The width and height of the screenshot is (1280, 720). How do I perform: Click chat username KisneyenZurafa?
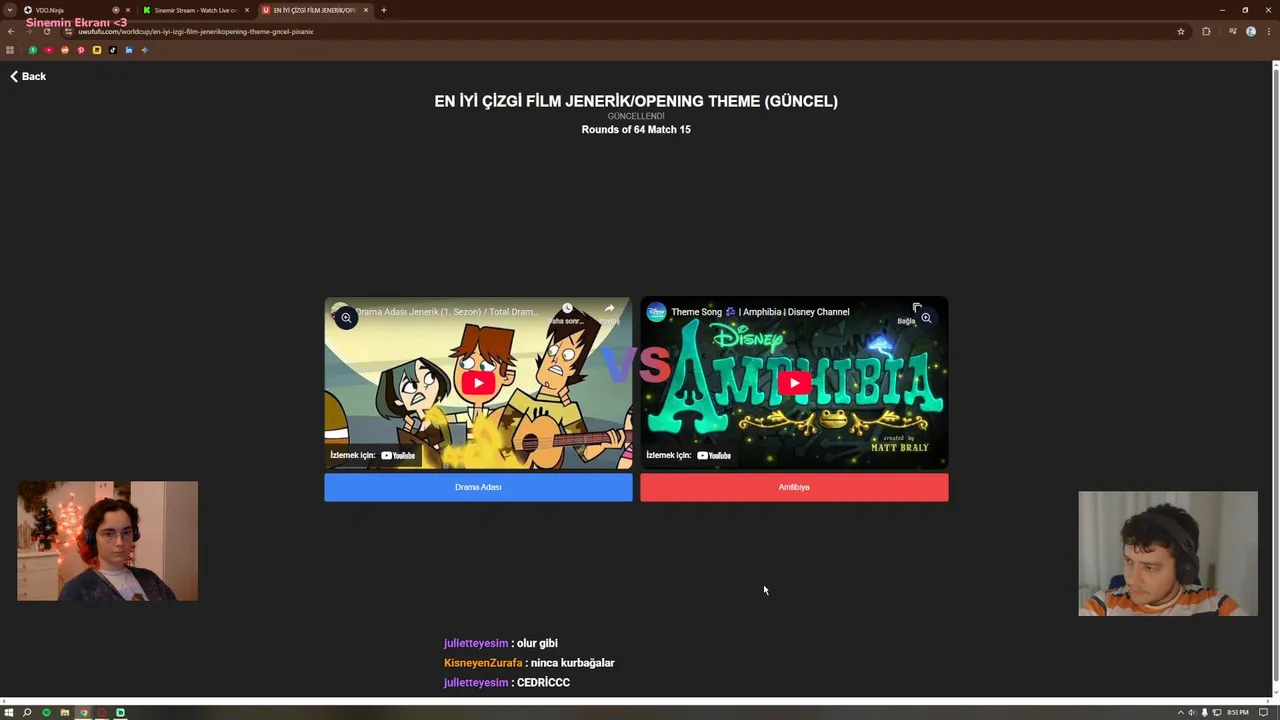[483, 663]
